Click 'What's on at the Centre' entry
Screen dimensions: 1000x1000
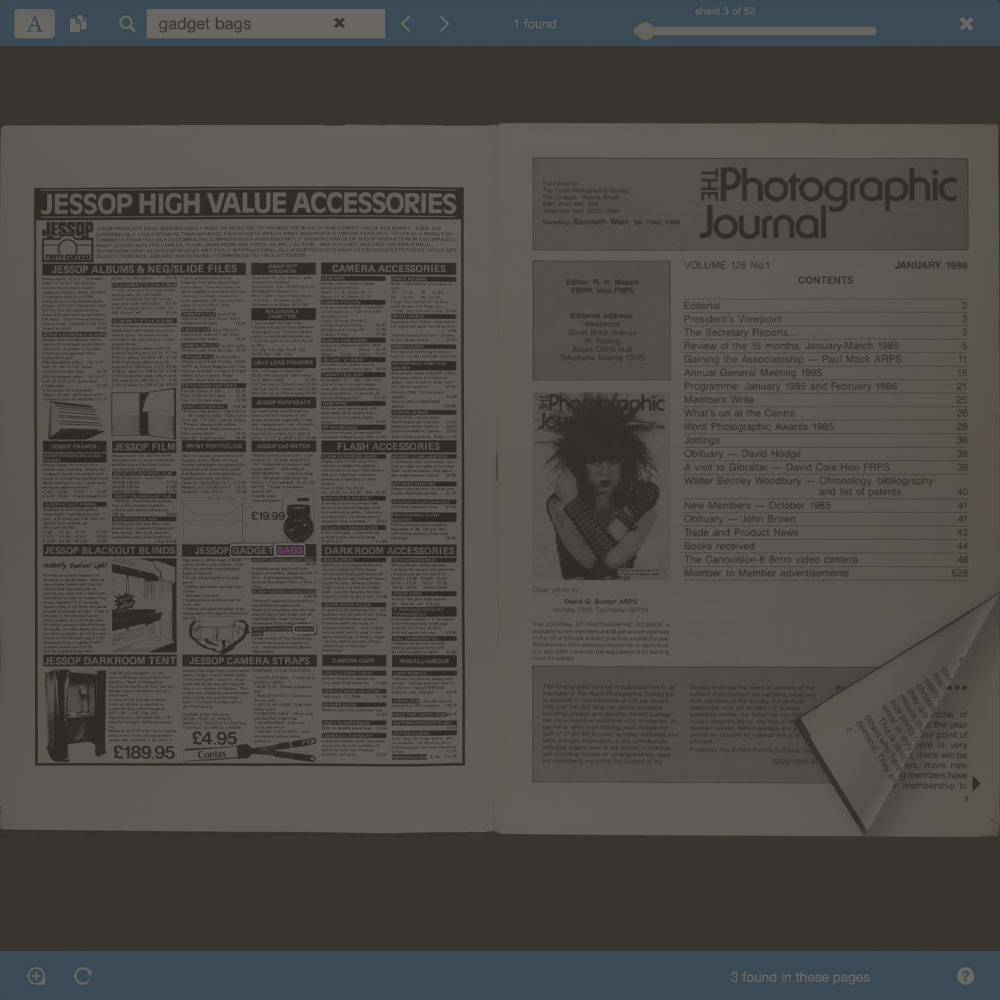[x=825, y=413]
